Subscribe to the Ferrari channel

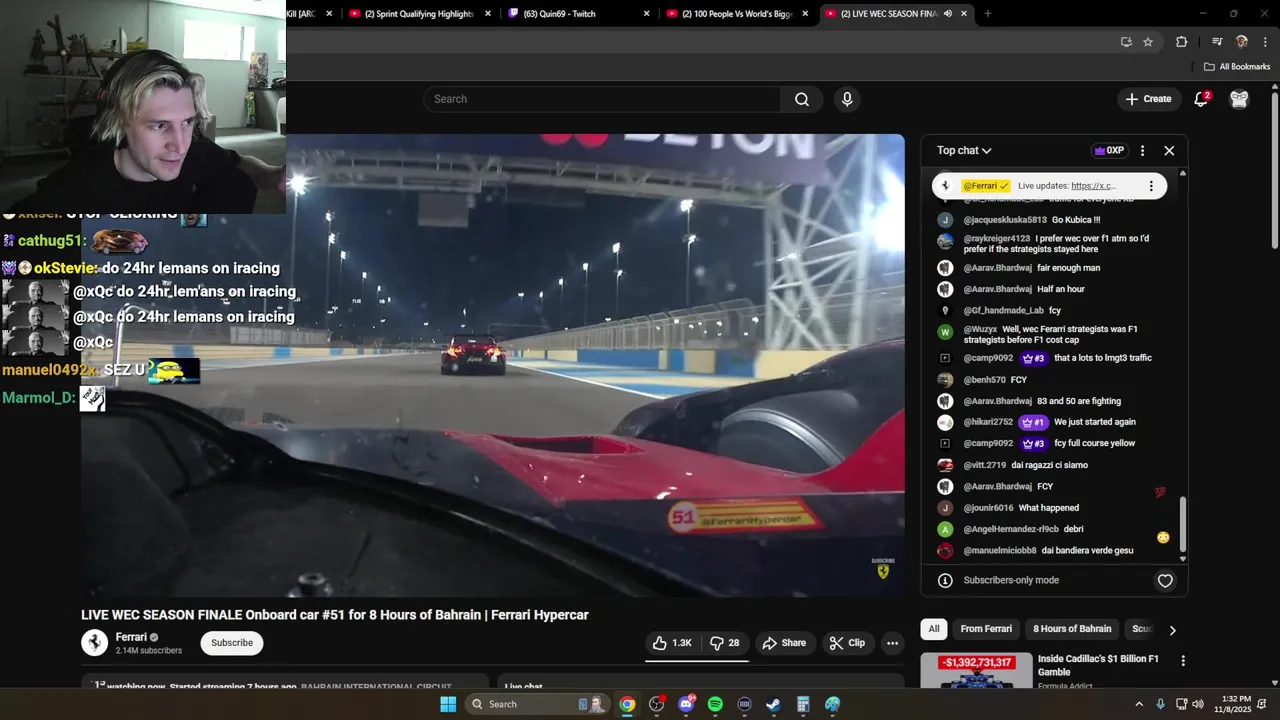(232, 643)
